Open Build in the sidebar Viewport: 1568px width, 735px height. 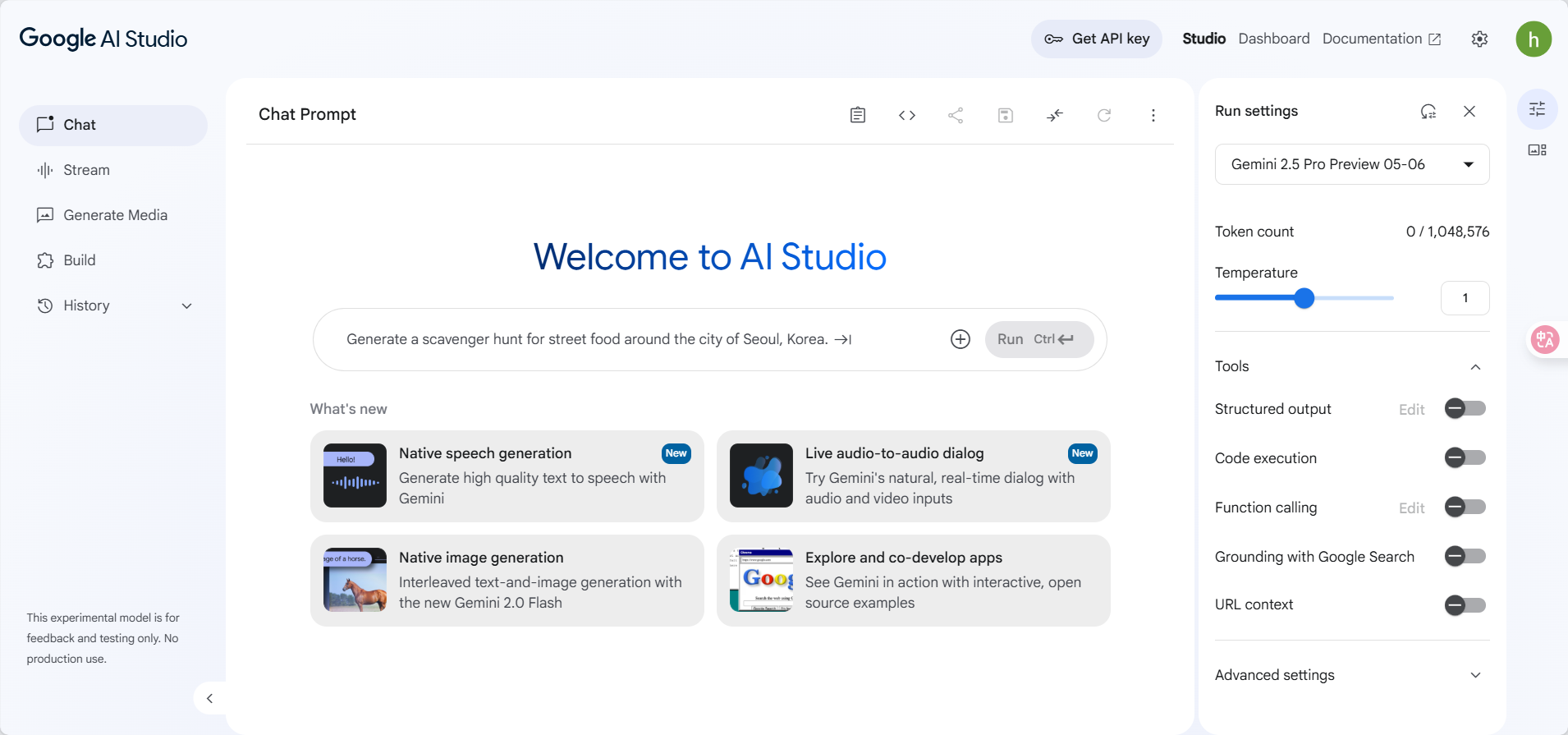(x=113, y=260)
